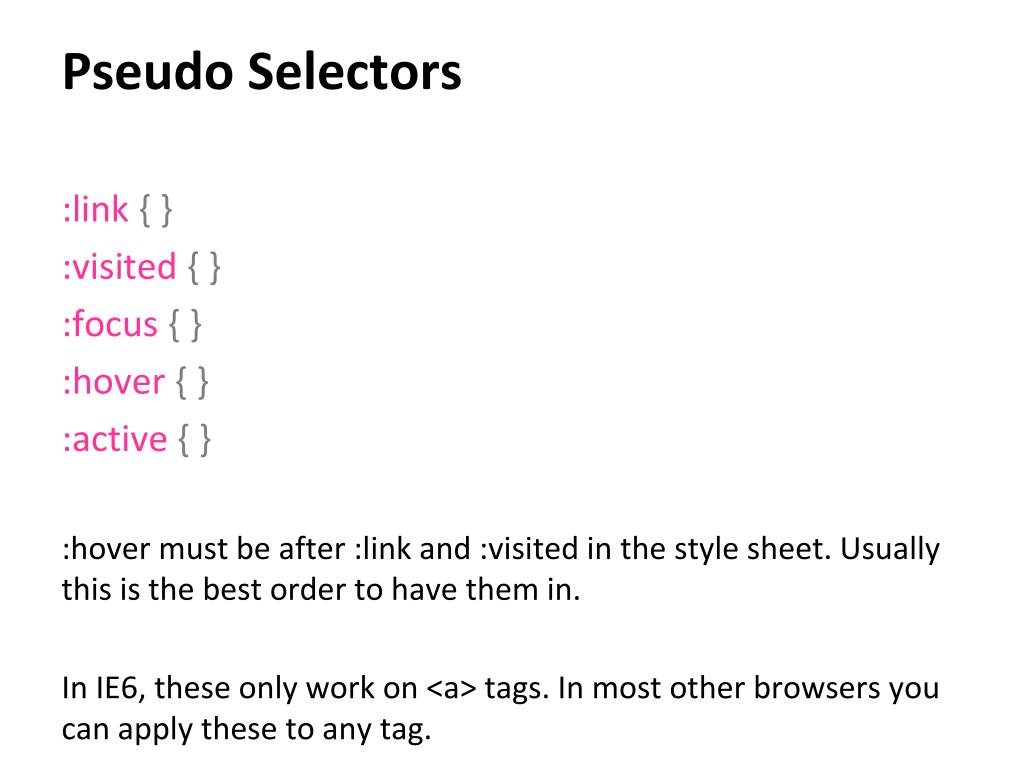This screenshot has width=1024, height=768.
Task: Click the Pseudo Selectors heading
Action: pyautogui.click(x=262, y=71)
